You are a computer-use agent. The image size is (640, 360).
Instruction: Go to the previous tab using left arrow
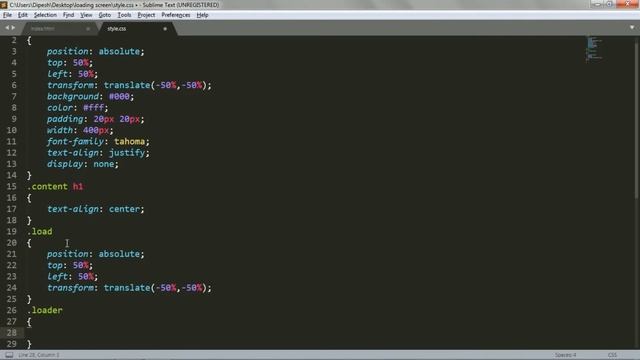(7, 28)
